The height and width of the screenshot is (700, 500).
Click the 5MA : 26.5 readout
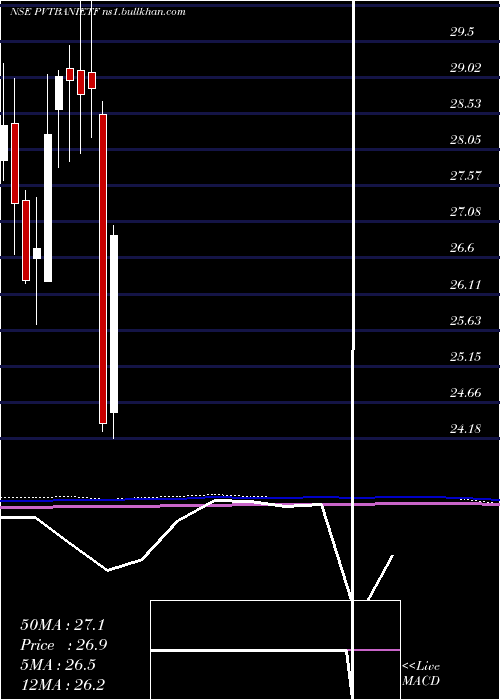coord(58,665)
